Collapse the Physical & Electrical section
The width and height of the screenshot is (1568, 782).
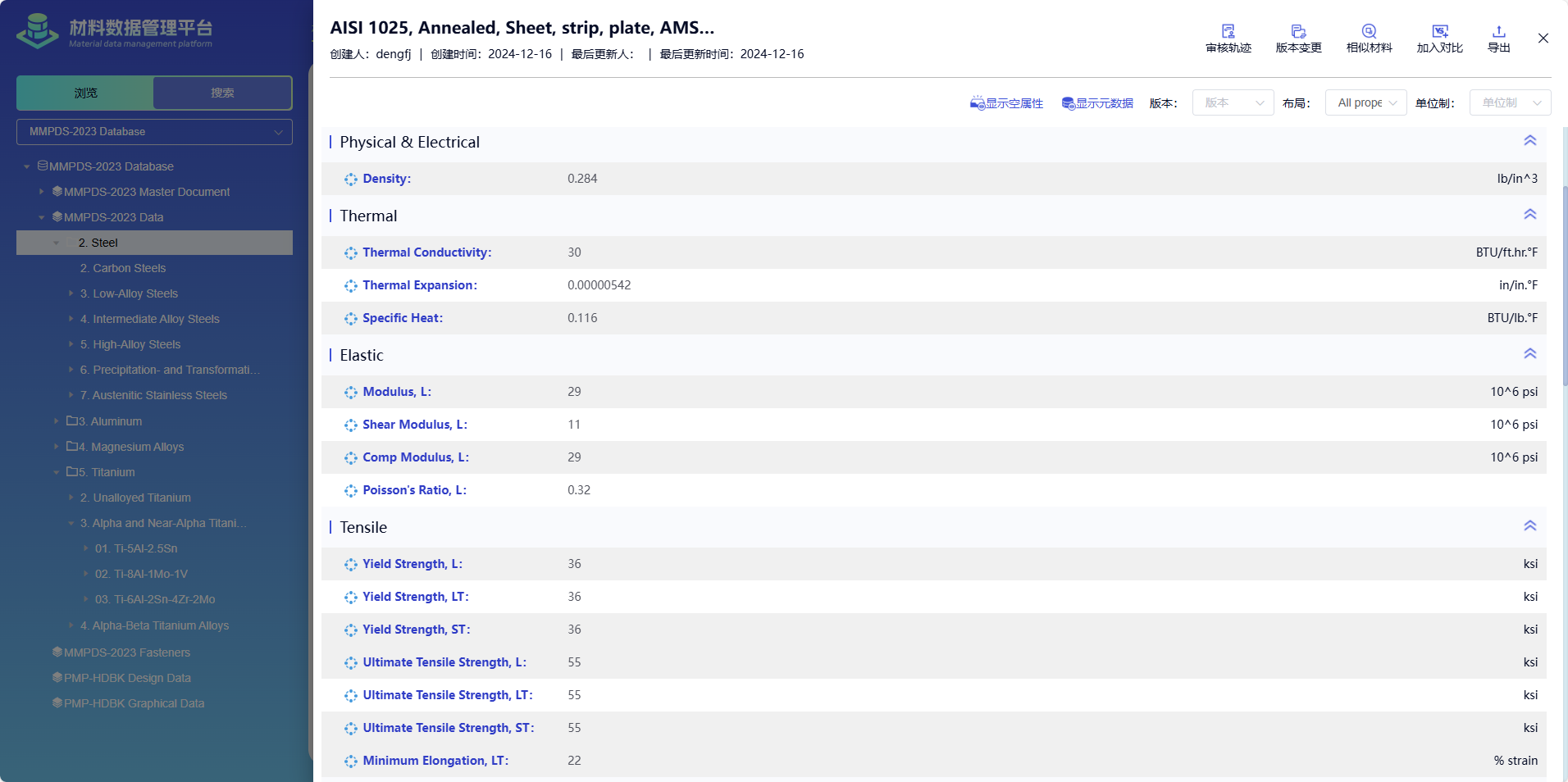coord(1529,141)
